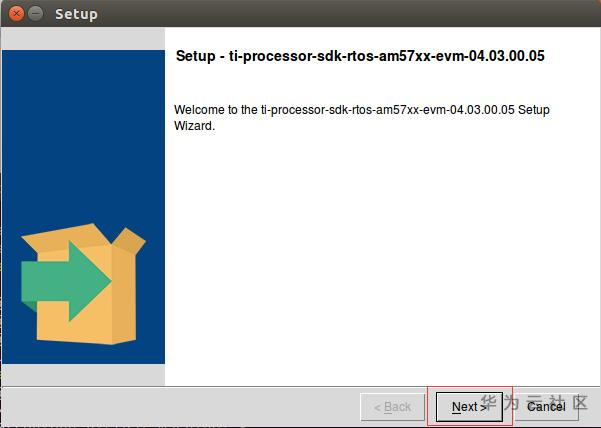The width and height of the screenshot is (601, 428).
Task: Click the word "Wizard." in welcome text
Action: (x=194, y=126)
